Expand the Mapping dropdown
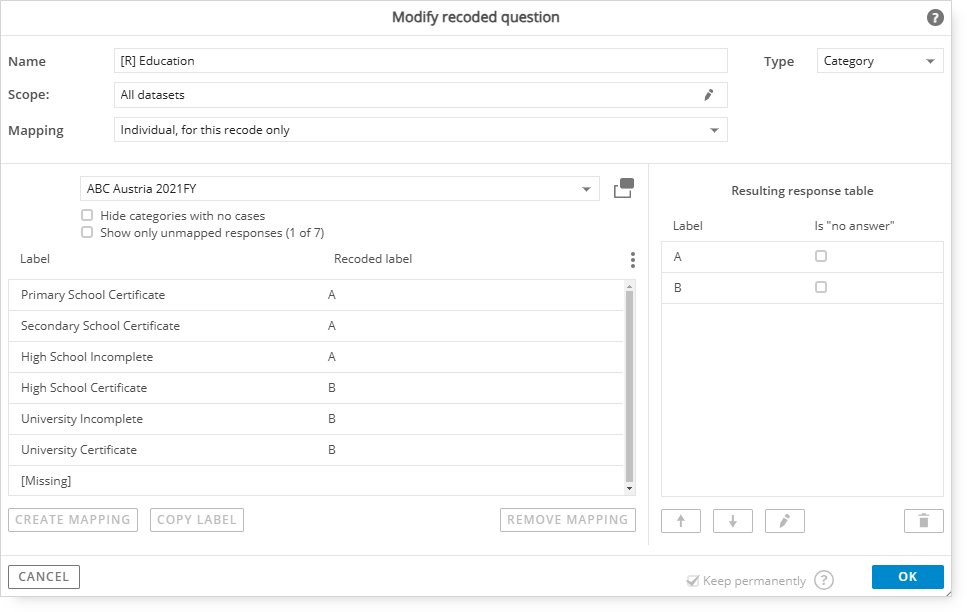 point(421,130)
